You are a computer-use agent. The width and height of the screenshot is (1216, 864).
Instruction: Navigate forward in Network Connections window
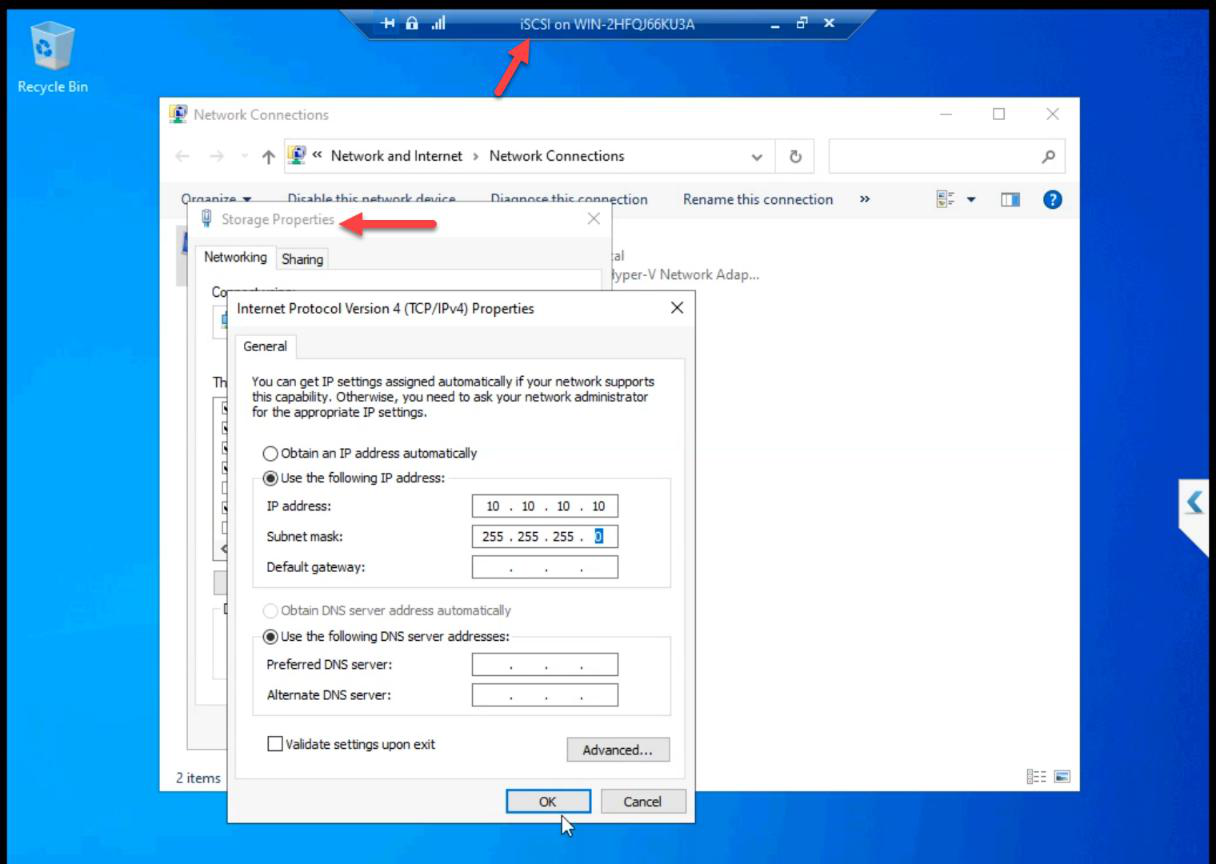tap(216, 157)
